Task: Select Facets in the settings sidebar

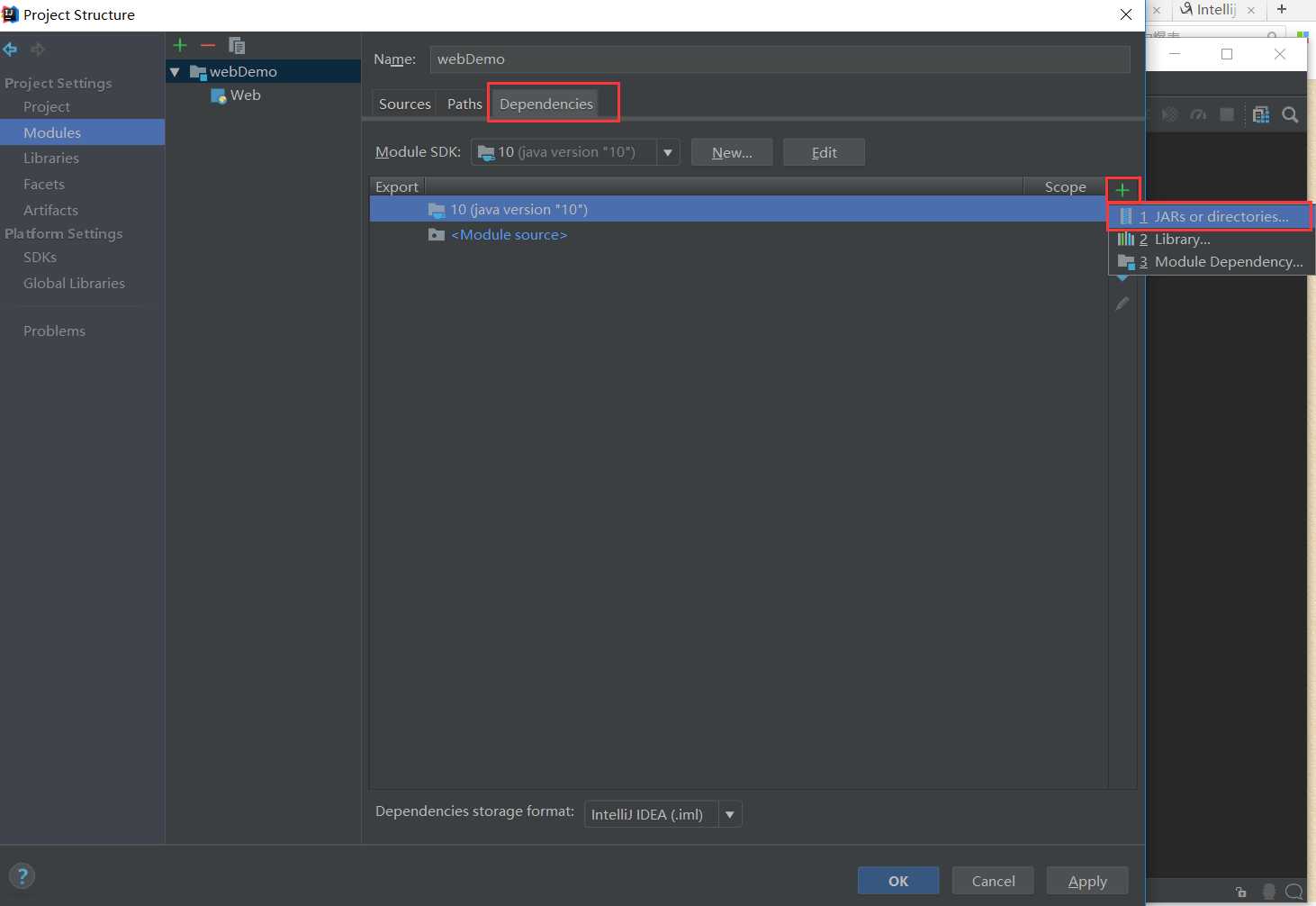Action: (x=44, y=184)
